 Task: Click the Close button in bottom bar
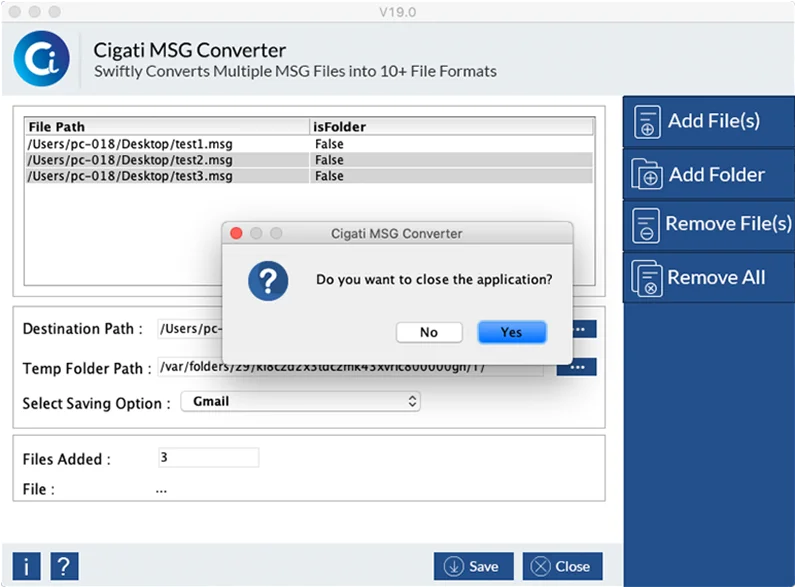[x=562, y=566]
